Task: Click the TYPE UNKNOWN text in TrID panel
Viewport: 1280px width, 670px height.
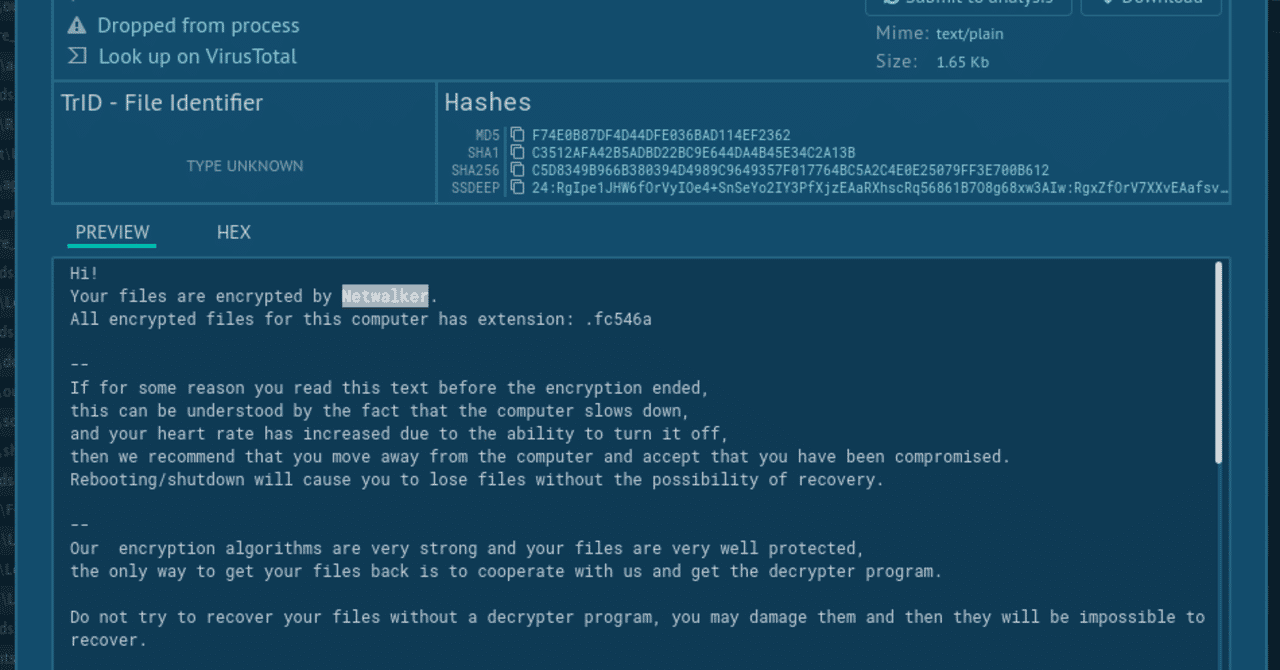Action: pyautogui.click(x=245, y=166)
